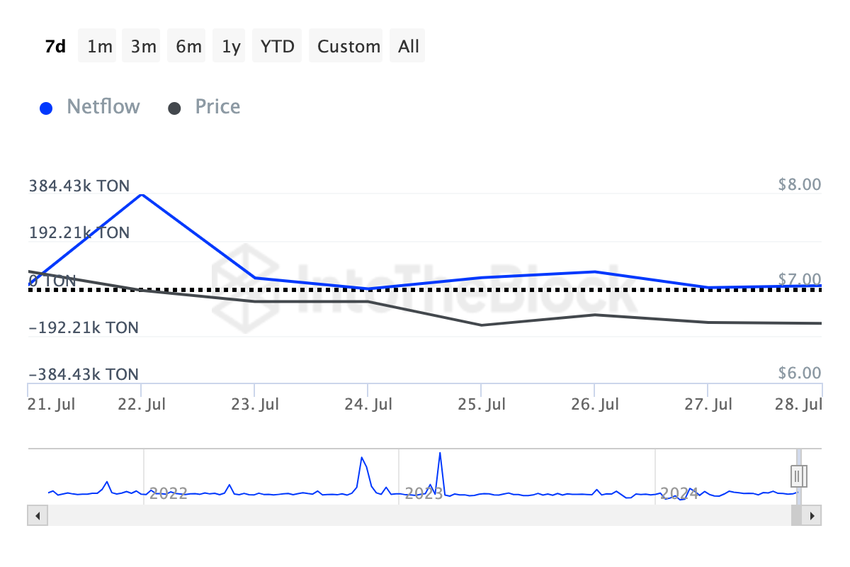
Task: Open the Custom date range picker
Action: (348, 46)
